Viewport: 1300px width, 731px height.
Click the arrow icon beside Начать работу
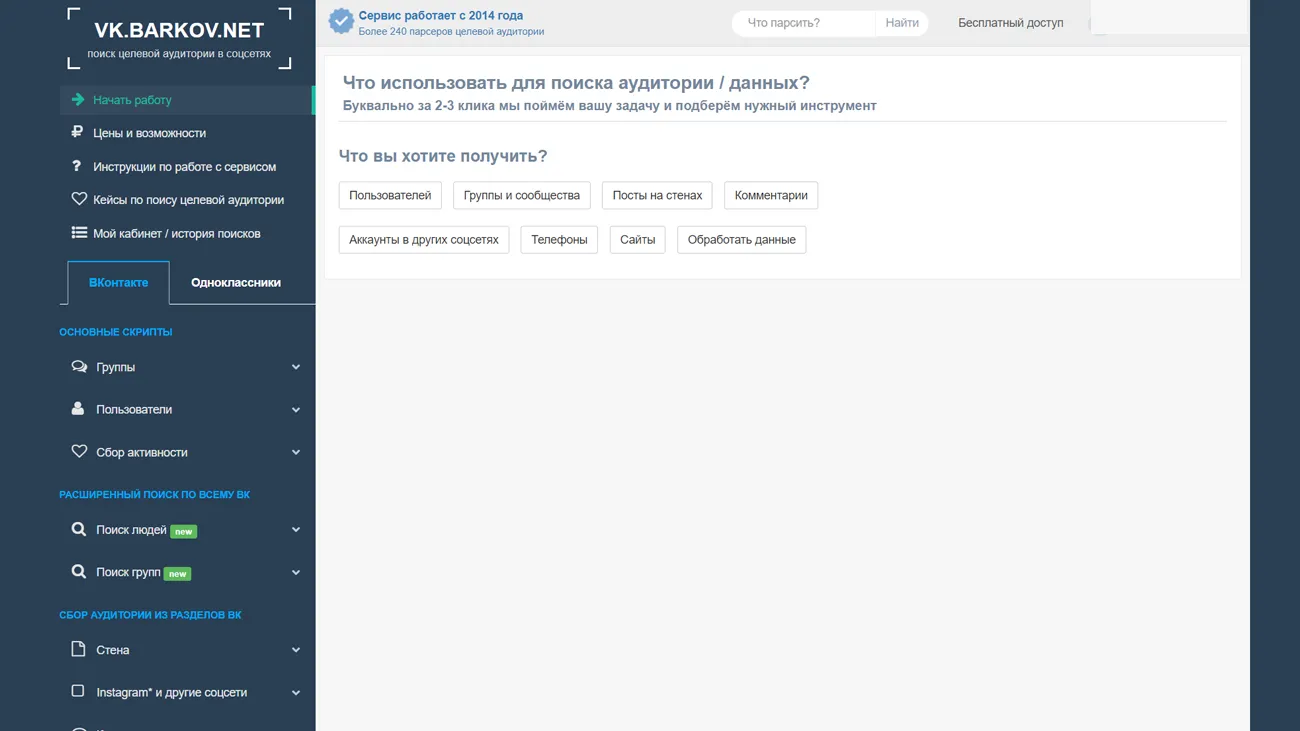point(78,100)
